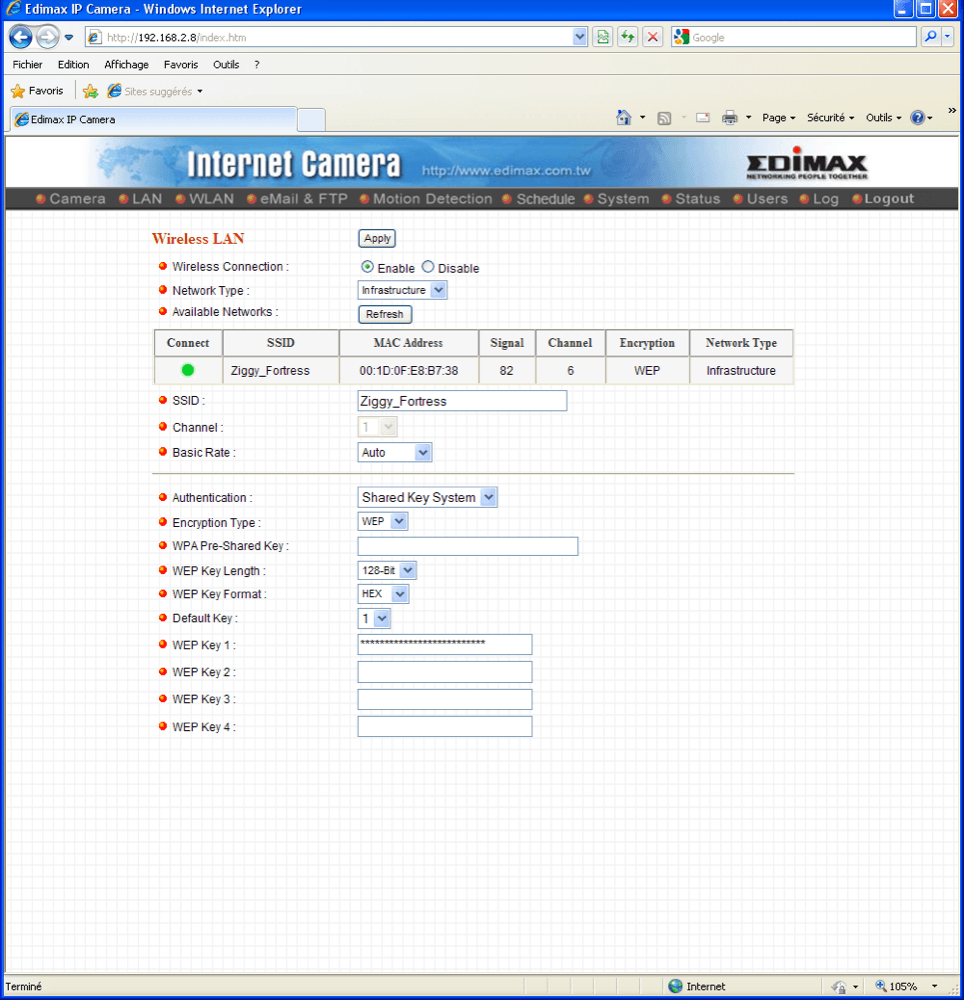Open the Favoris menu in the menu bar
Viewport: 964px width, 1000px height.
point(180,64)
